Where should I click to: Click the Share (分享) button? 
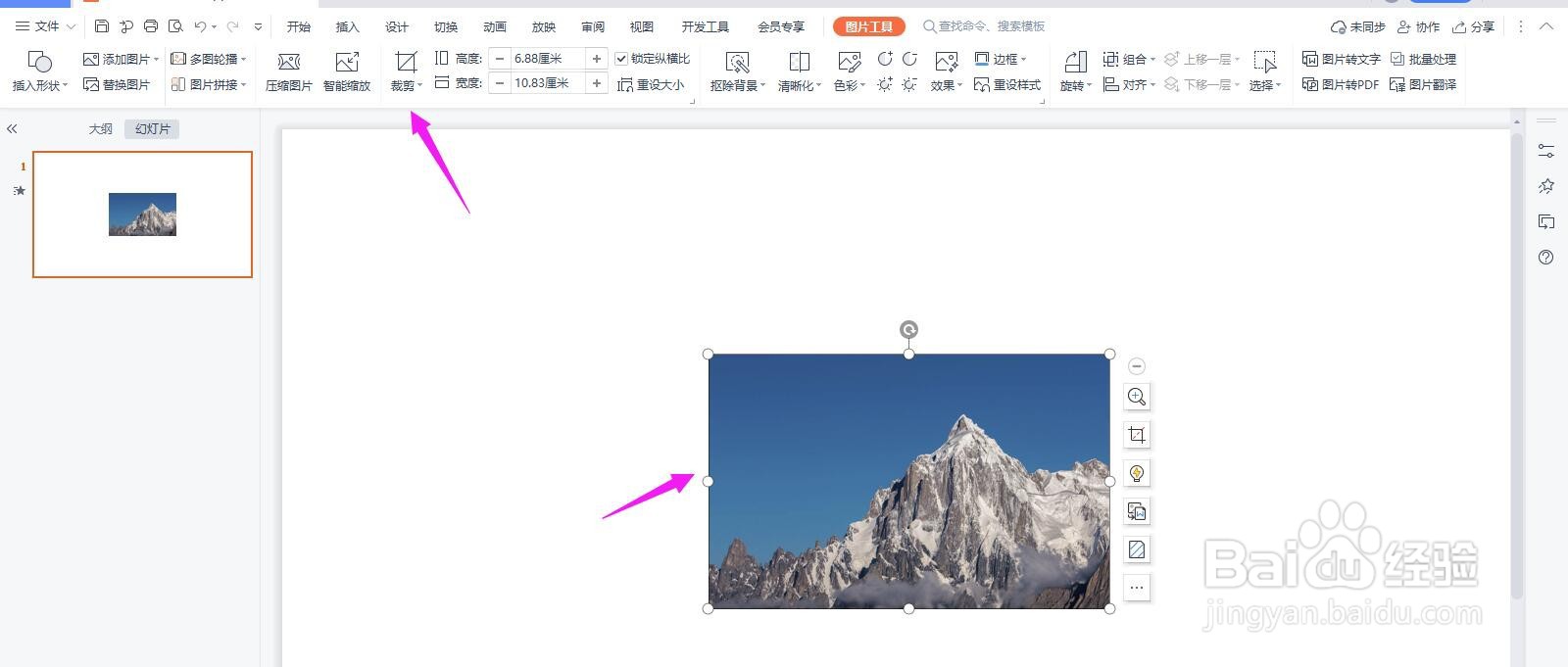pos(1474,26)
